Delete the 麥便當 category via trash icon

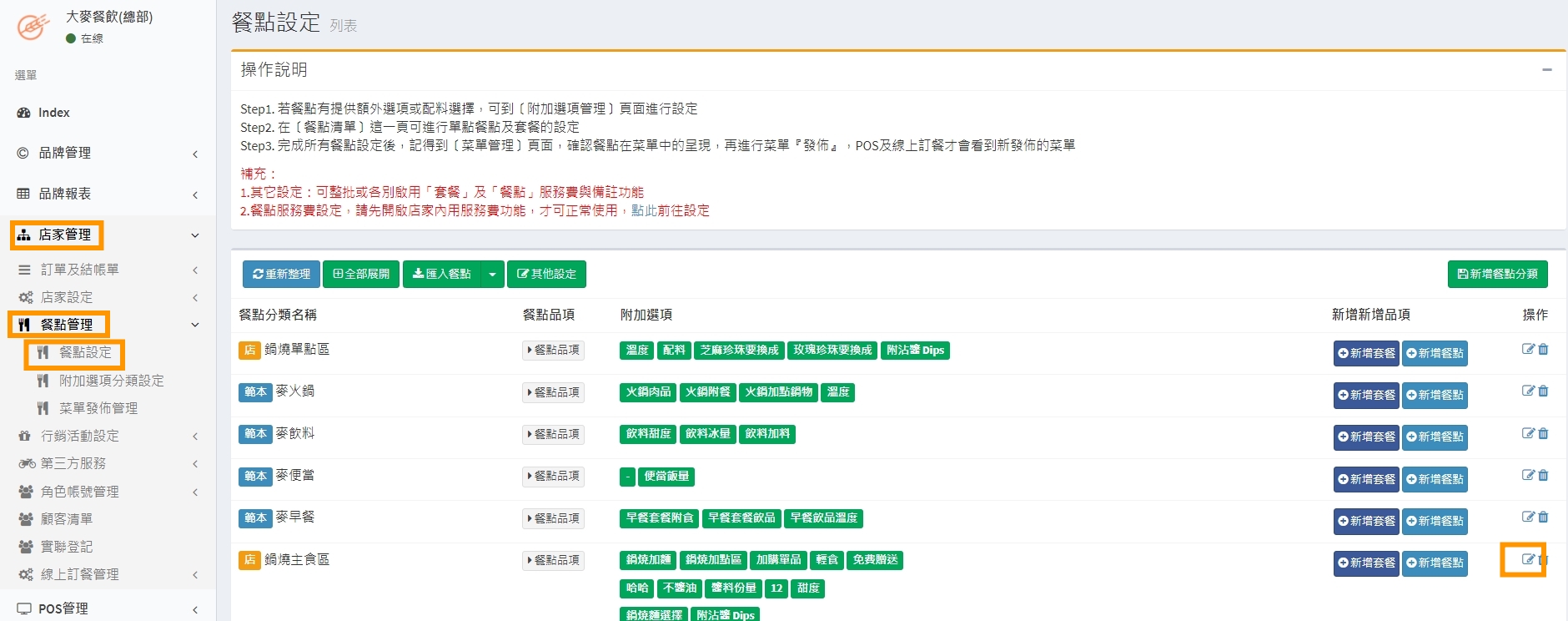coord(1543,476)
